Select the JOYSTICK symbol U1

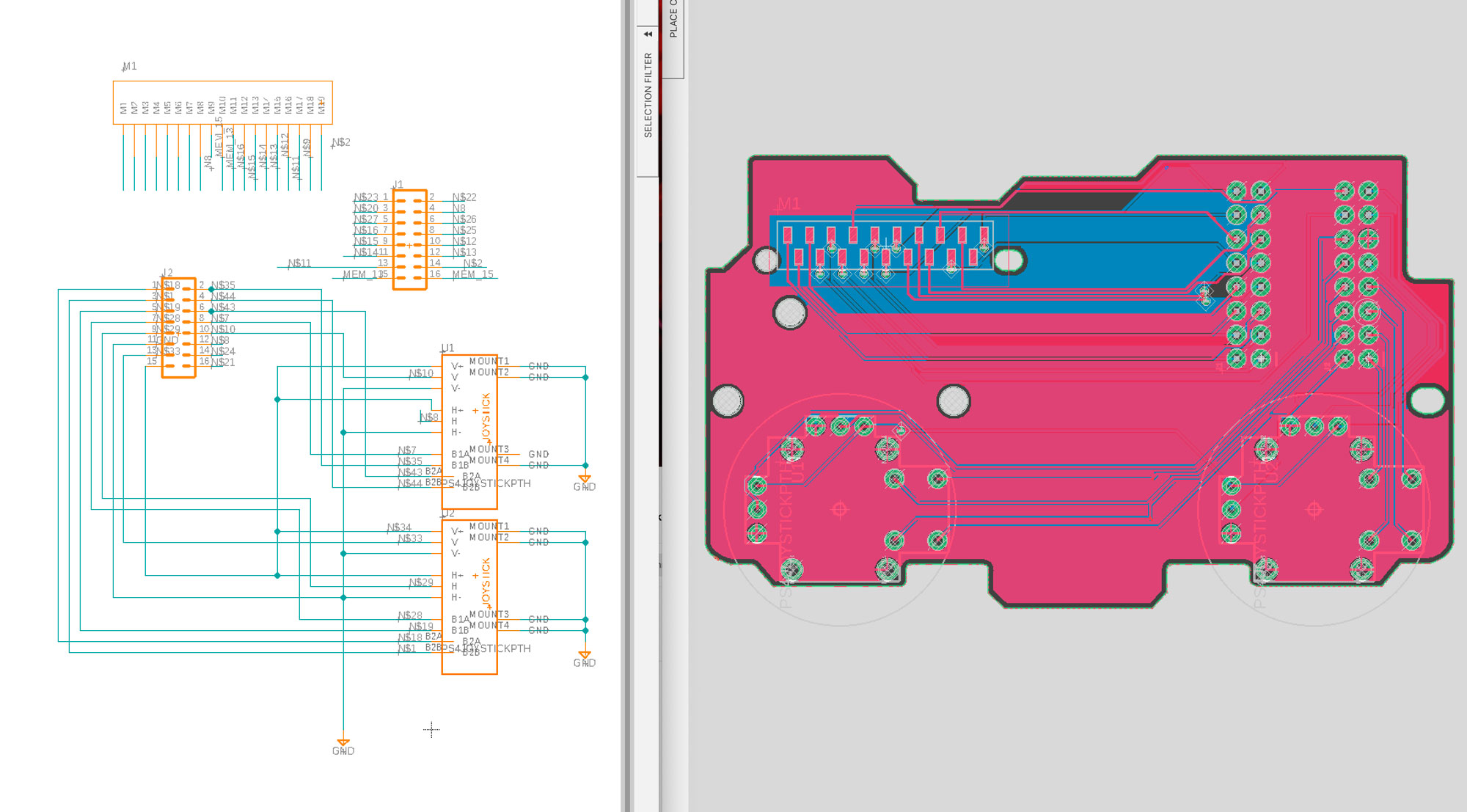coord(469,425)
